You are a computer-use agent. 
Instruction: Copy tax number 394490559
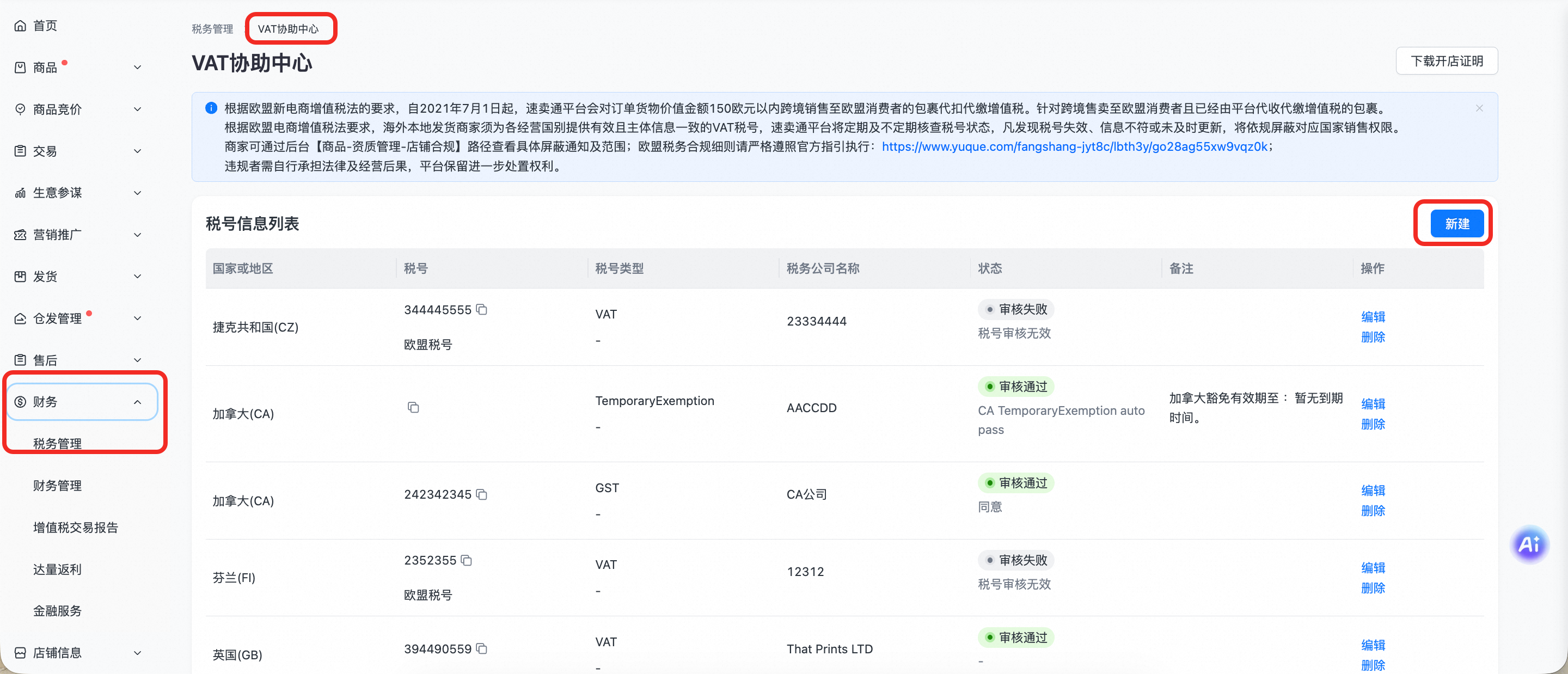481,648
